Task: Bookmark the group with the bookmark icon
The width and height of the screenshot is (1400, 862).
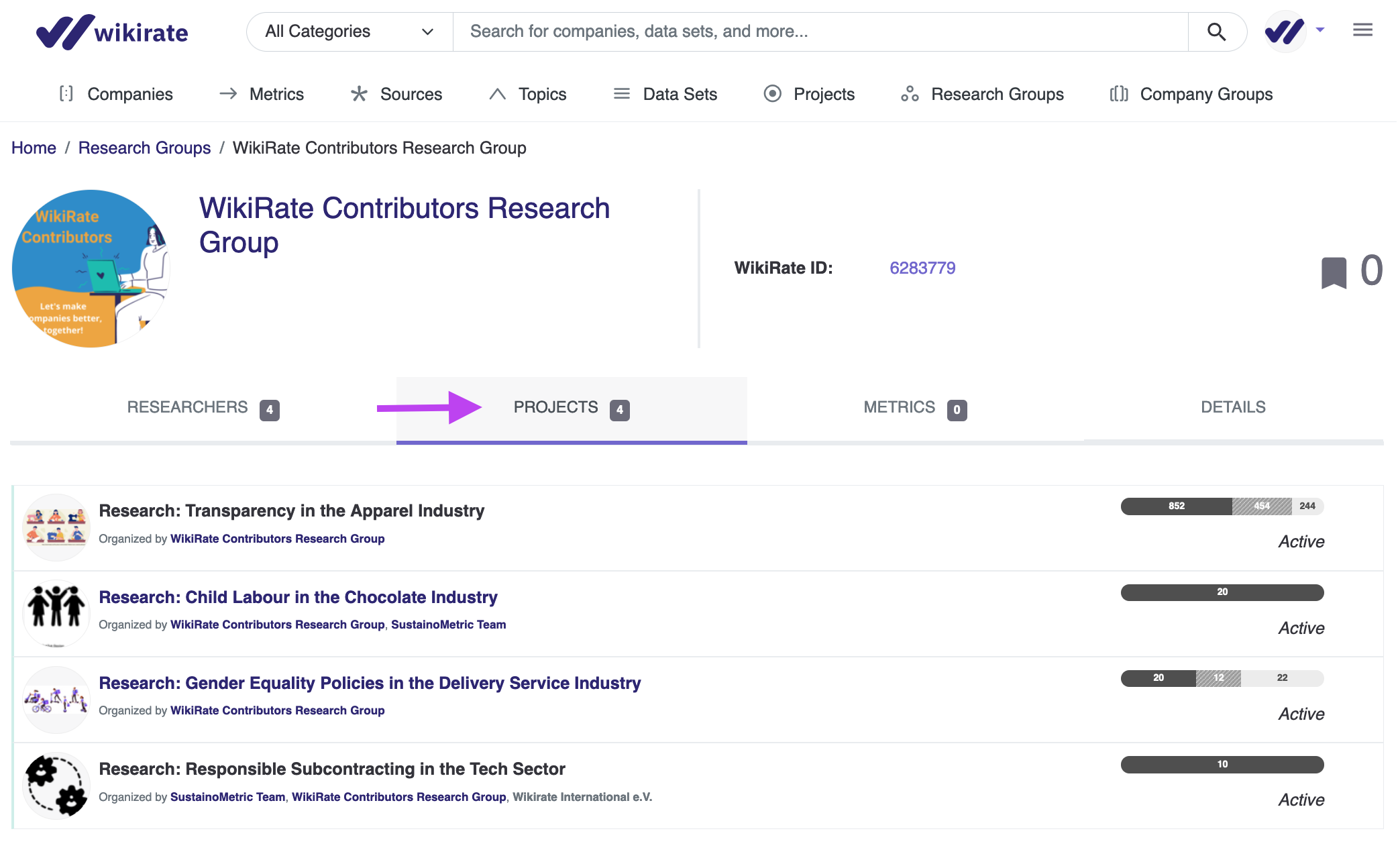Action: click(x=1334, y=272)
